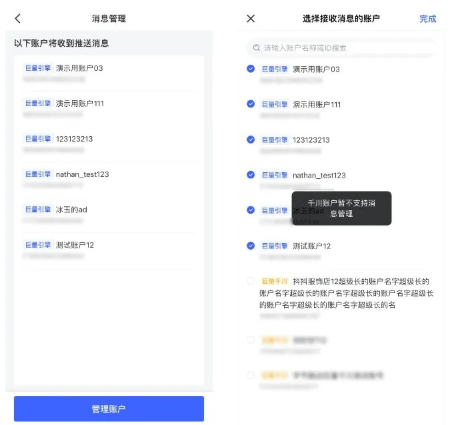Click the search magnifier icon
454x425 pixels.
256,48
